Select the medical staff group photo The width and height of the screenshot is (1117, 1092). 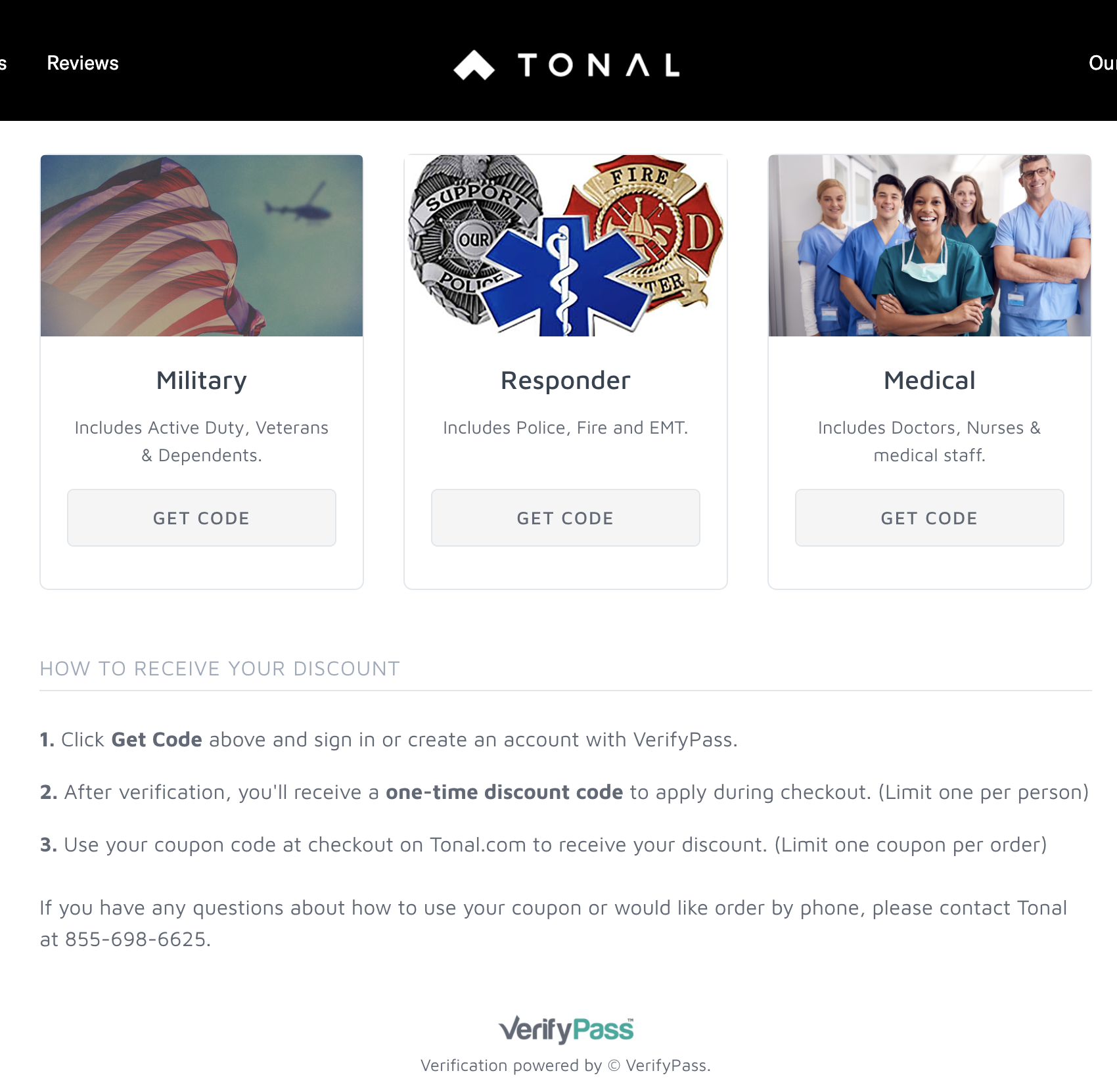[930, 246]
